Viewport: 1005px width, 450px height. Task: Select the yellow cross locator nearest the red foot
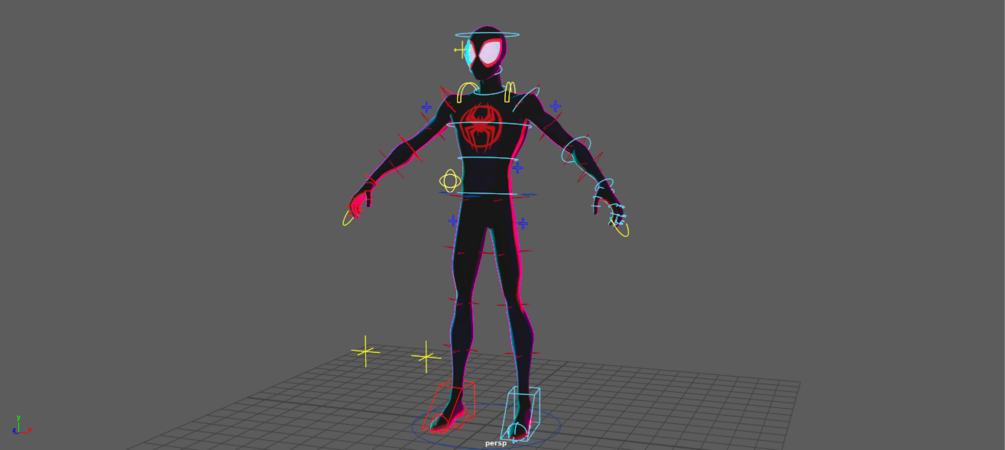[x=426, y=356]
